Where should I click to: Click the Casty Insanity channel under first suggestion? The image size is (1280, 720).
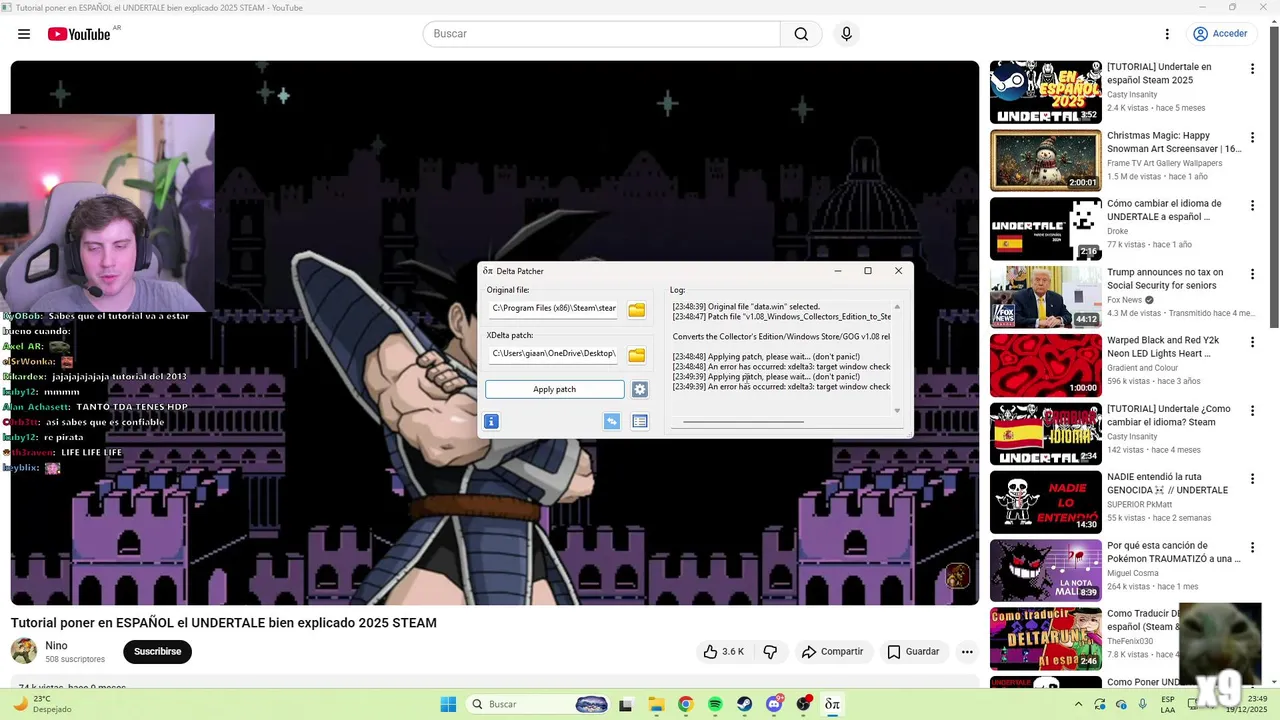(1132, 95)
